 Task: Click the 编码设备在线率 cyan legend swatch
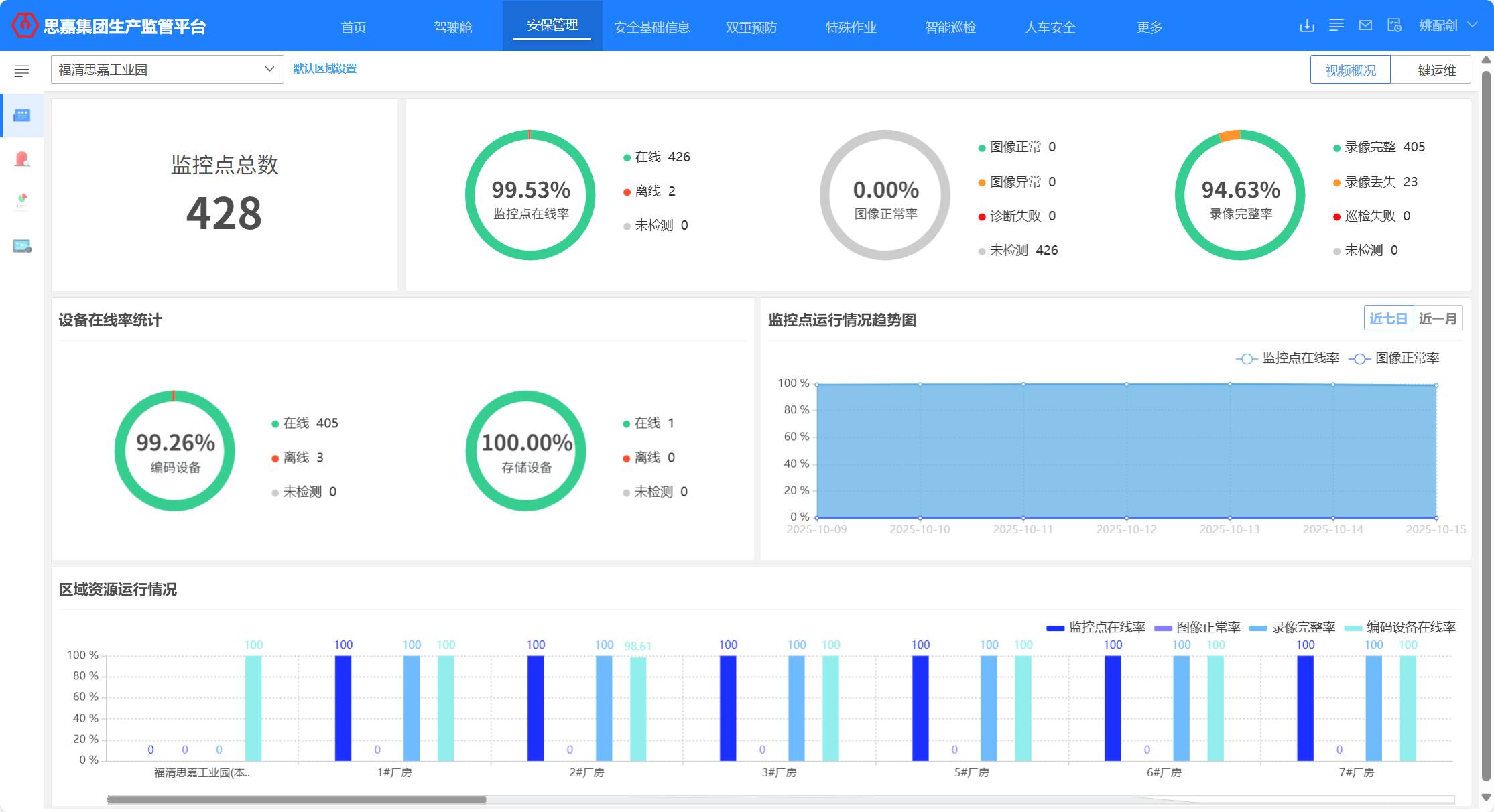[x=1353, y=628]
